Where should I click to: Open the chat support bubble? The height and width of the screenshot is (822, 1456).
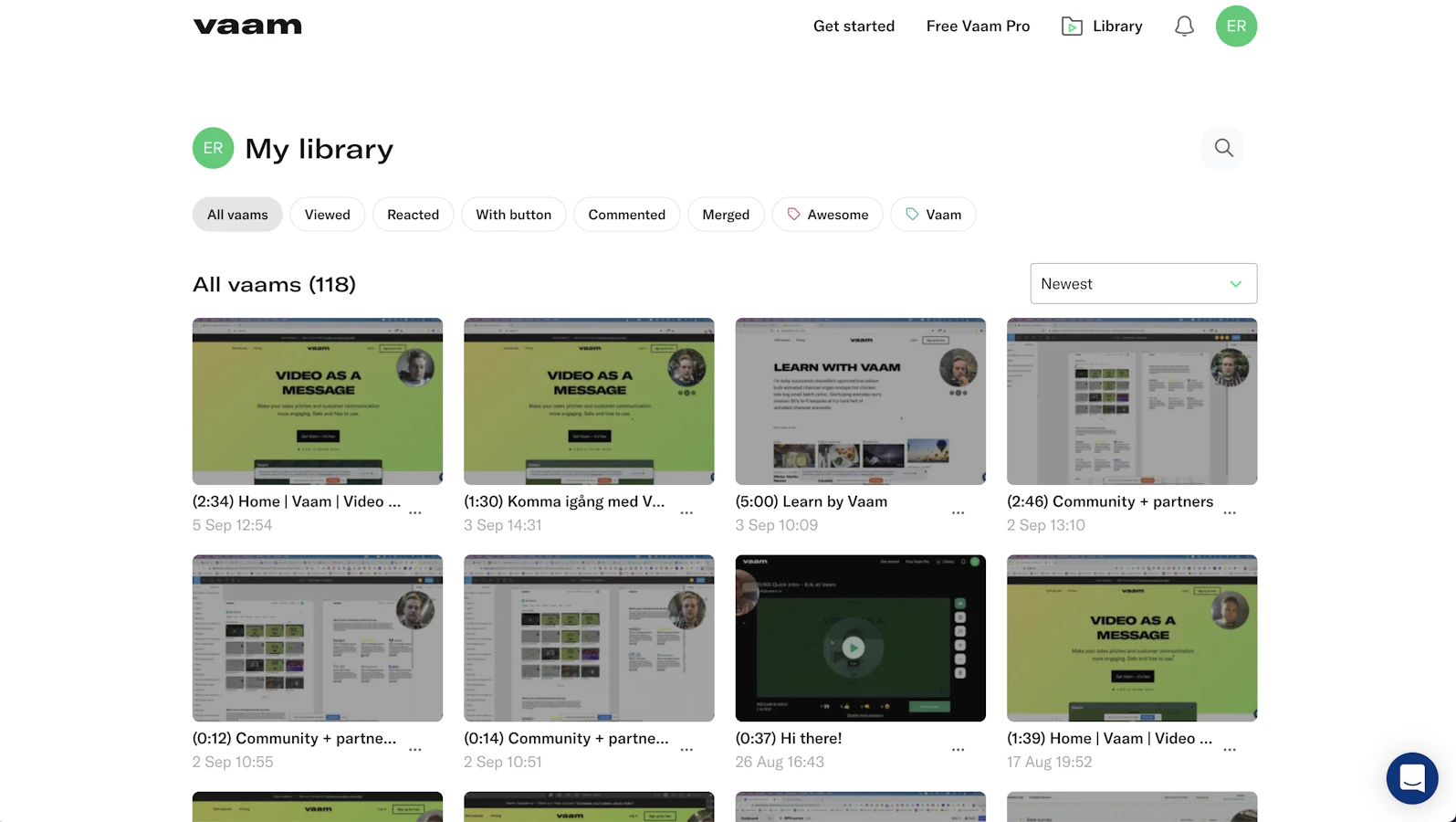[1412, 778]
